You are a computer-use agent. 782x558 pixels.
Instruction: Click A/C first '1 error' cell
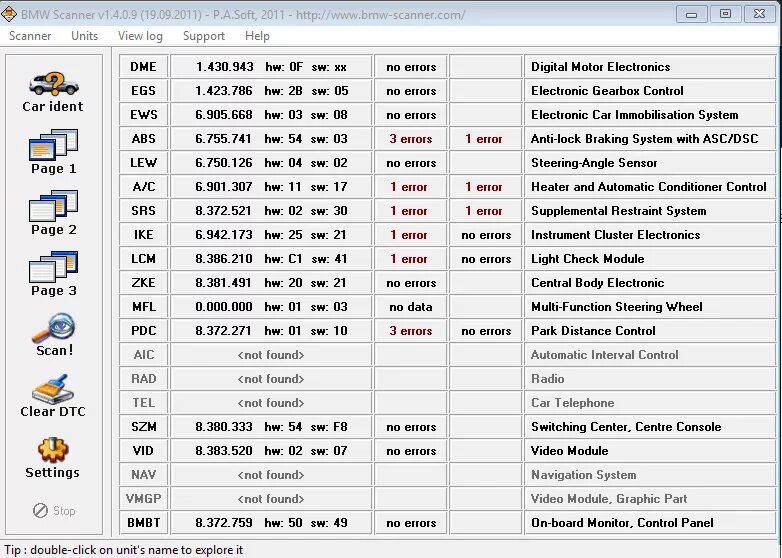coord(411,186)
